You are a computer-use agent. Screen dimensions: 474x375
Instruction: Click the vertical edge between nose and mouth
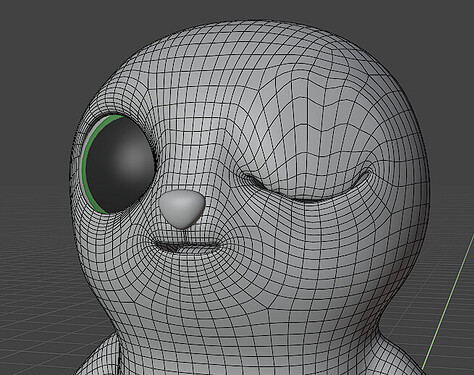tap(183, 236)
